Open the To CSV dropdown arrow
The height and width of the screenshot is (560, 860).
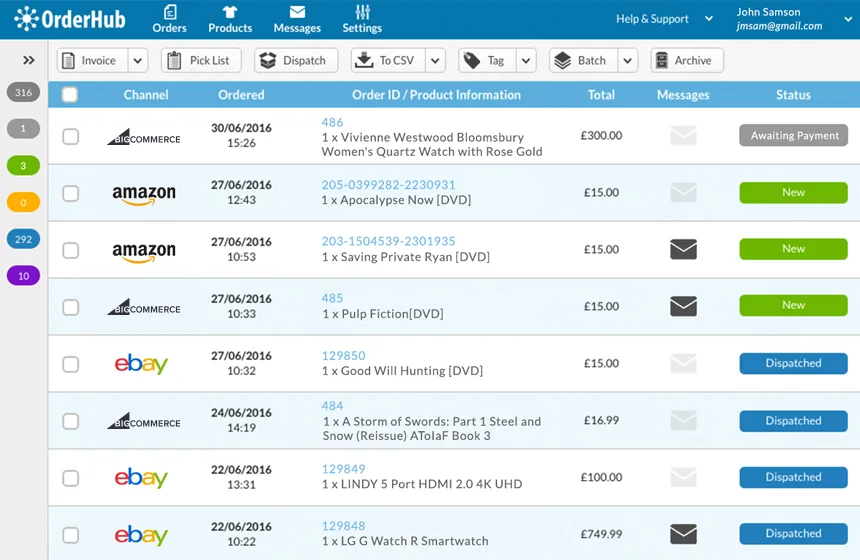(435, 60)
